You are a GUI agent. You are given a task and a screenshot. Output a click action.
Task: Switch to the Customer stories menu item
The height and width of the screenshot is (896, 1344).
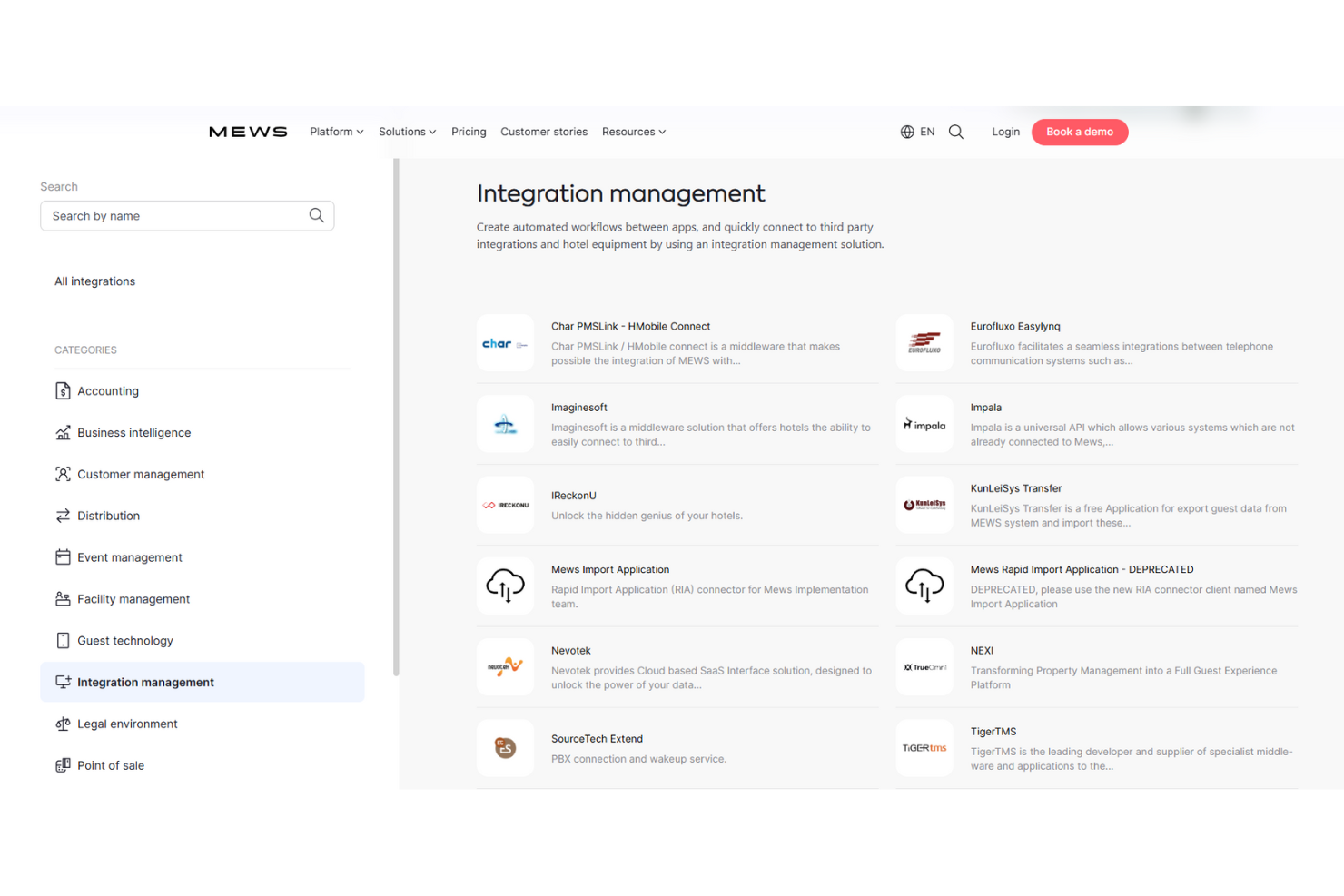(544, 132)
